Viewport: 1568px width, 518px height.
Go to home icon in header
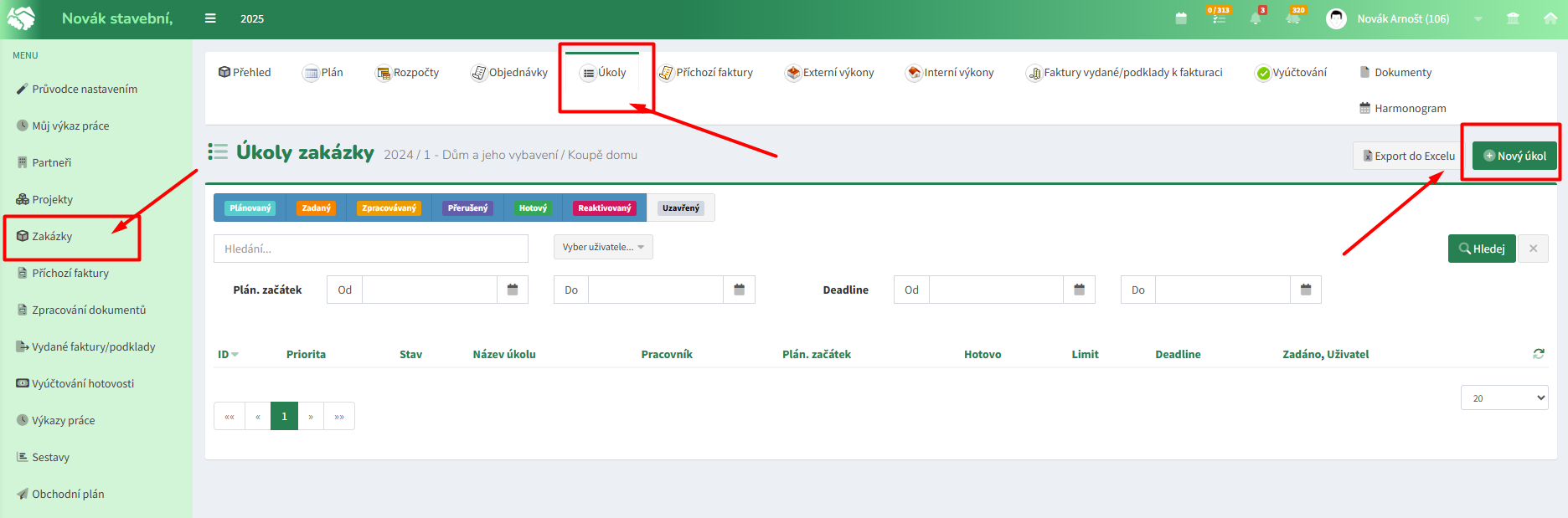(1550, 18)
